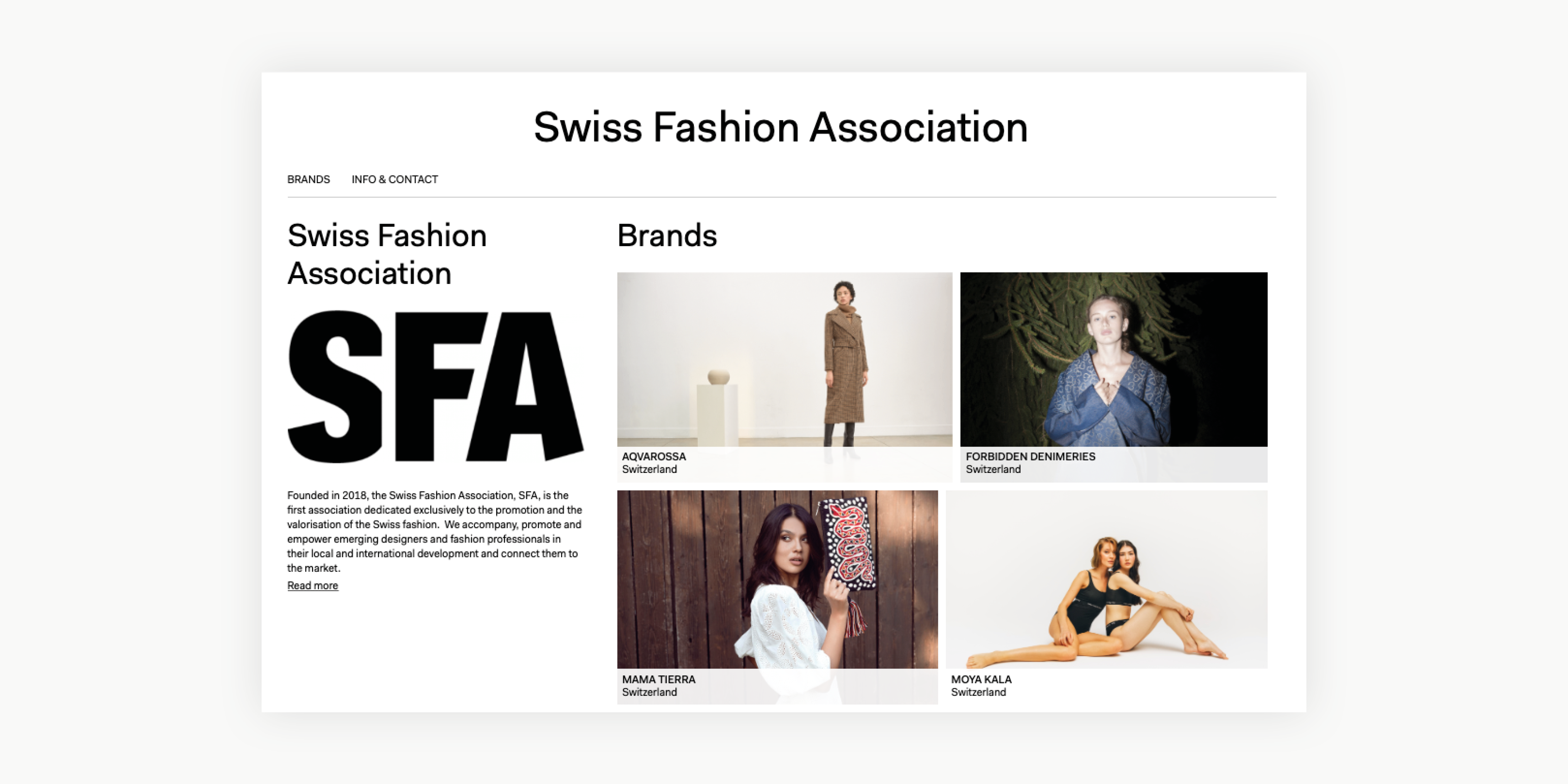Viewport: 1568px width, 784px height.
Task: Click the Swiss Fashion Association site title
Action: click(780, 127)
